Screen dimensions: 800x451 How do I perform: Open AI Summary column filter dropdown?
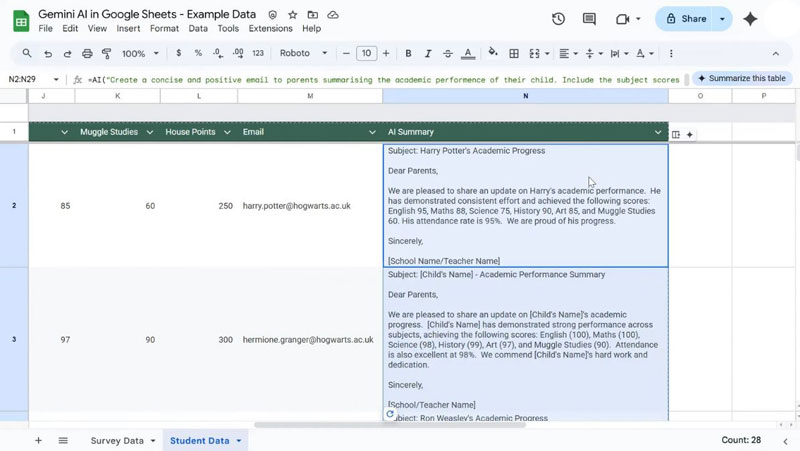click(658, 132)
